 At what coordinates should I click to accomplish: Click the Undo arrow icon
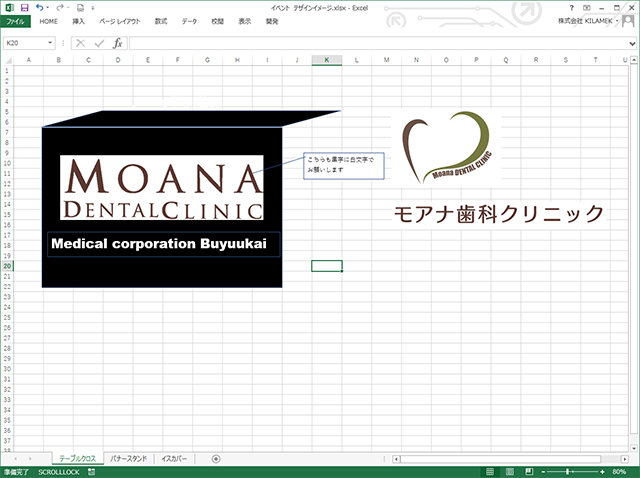40,7
